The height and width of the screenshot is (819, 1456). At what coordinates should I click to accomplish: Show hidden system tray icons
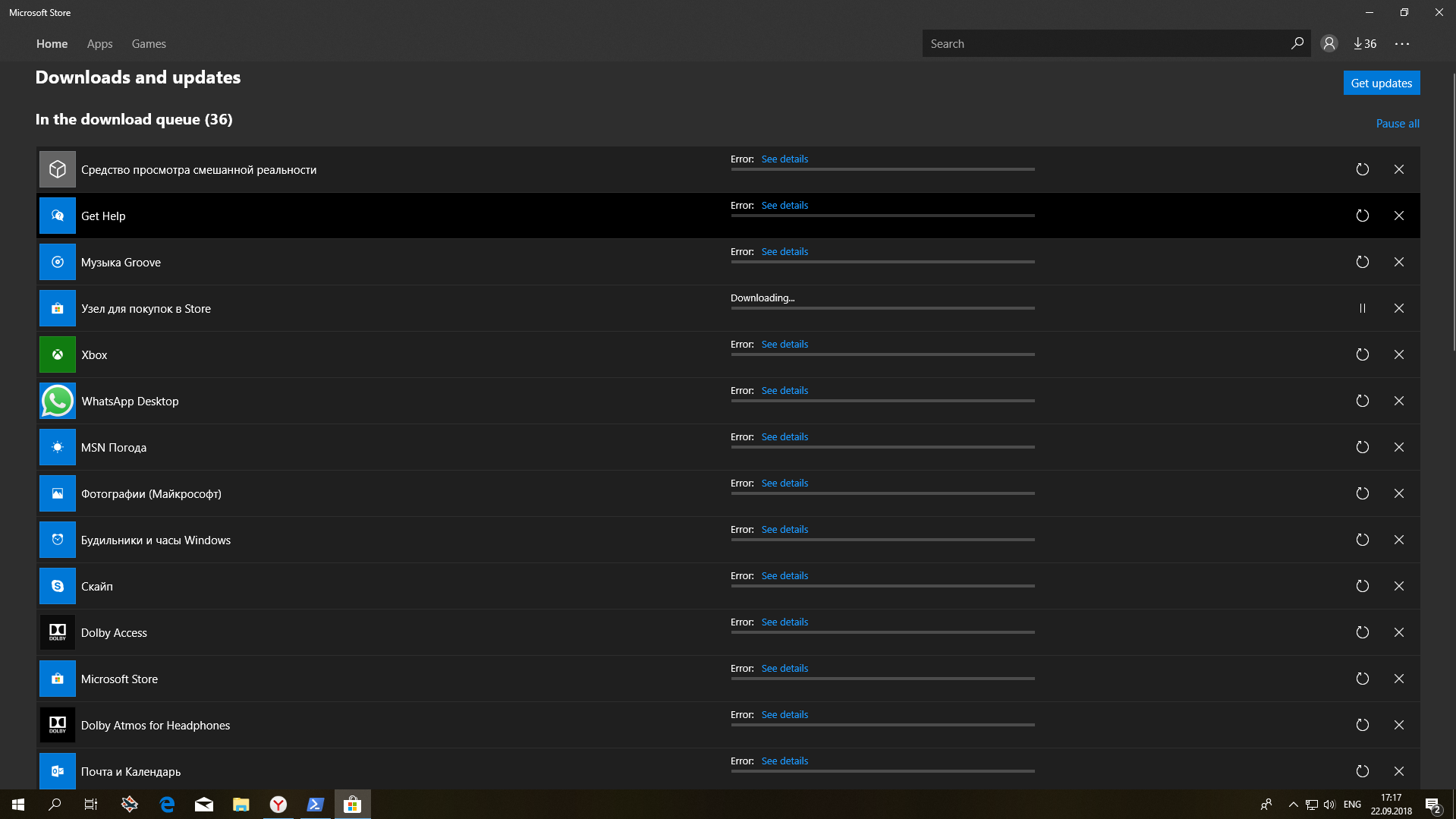[1293, 805]
